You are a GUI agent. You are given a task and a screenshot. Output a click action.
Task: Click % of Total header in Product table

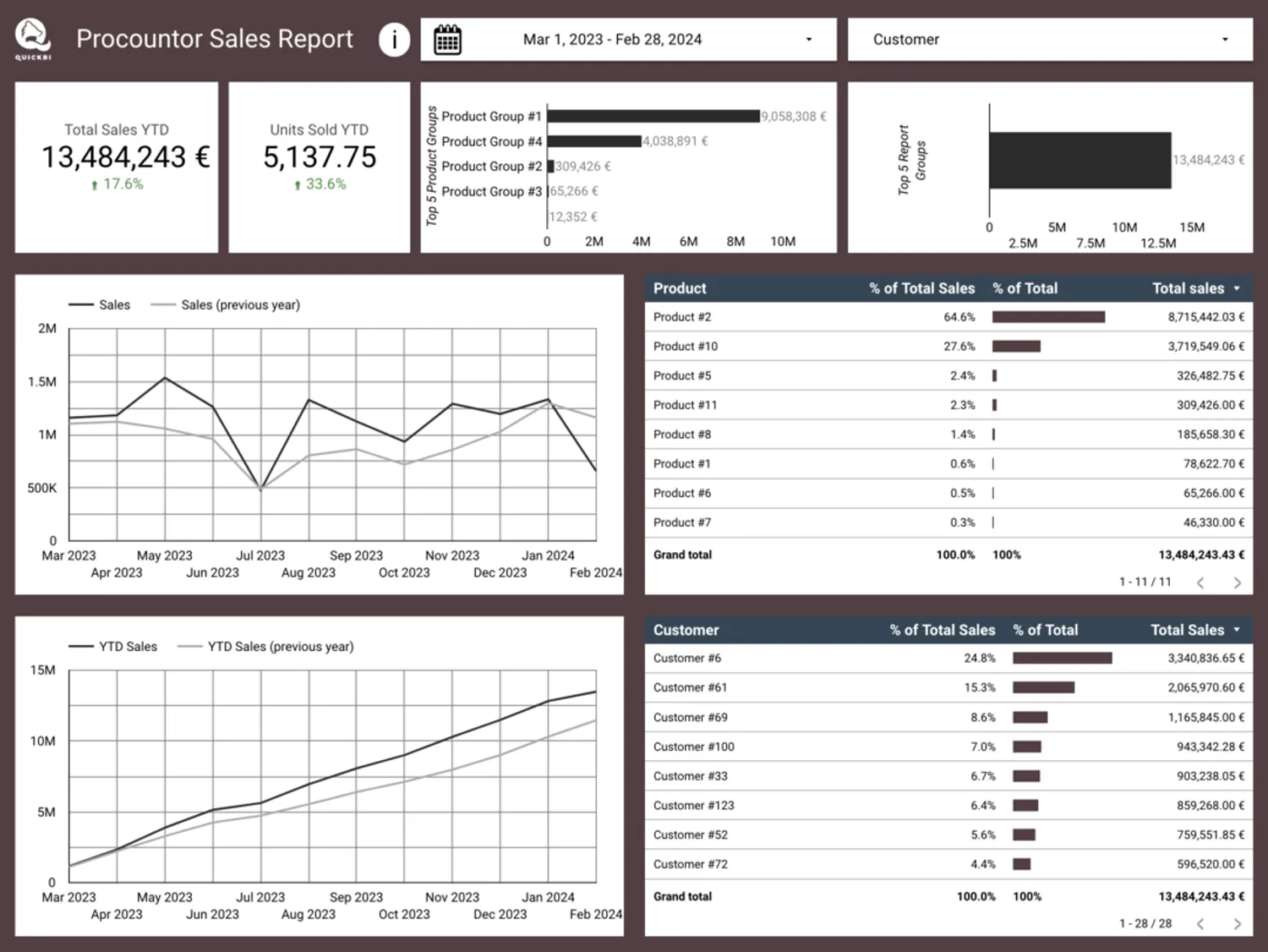click(1025, 288)
